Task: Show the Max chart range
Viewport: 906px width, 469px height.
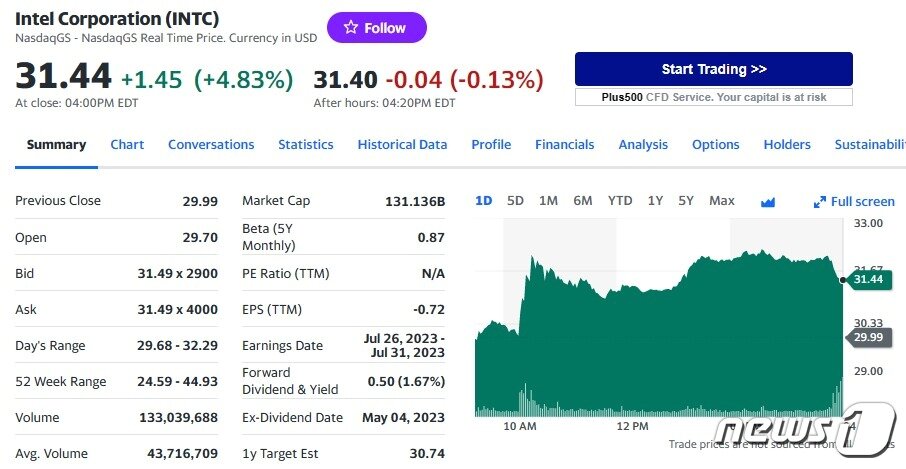Action: [722, 201]
